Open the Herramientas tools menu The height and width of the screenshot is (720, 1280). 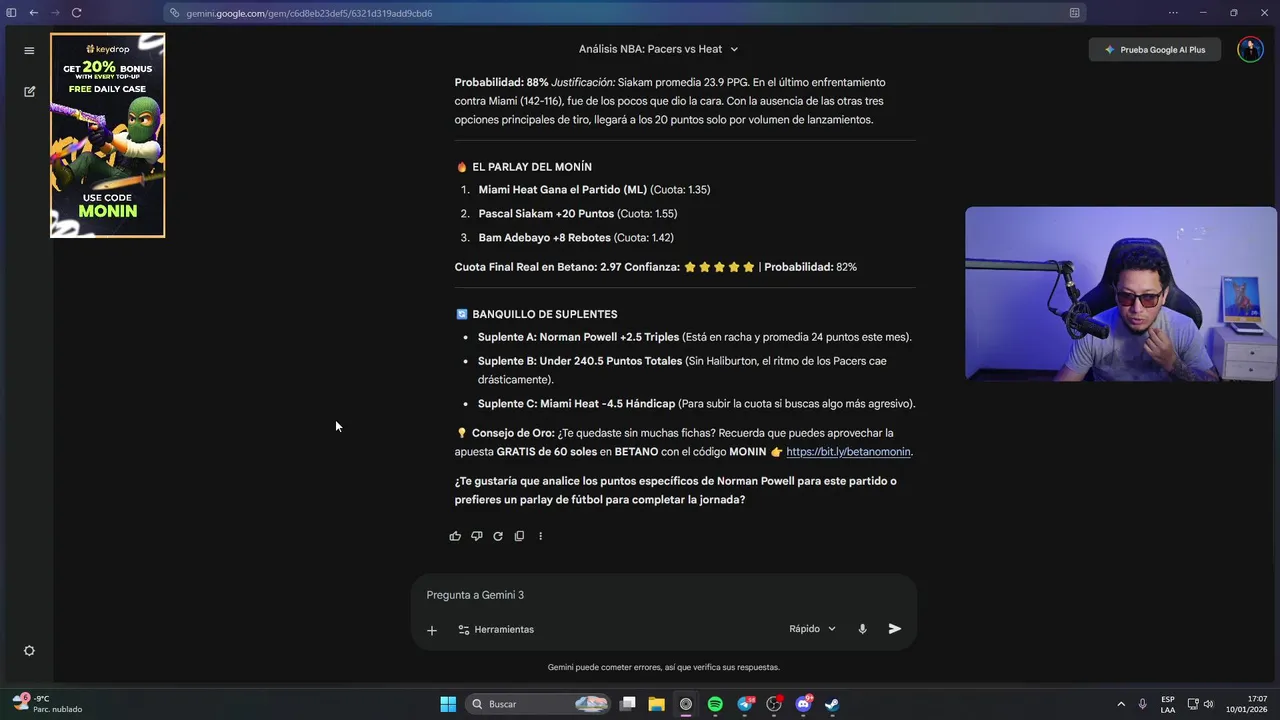point(496,630)
